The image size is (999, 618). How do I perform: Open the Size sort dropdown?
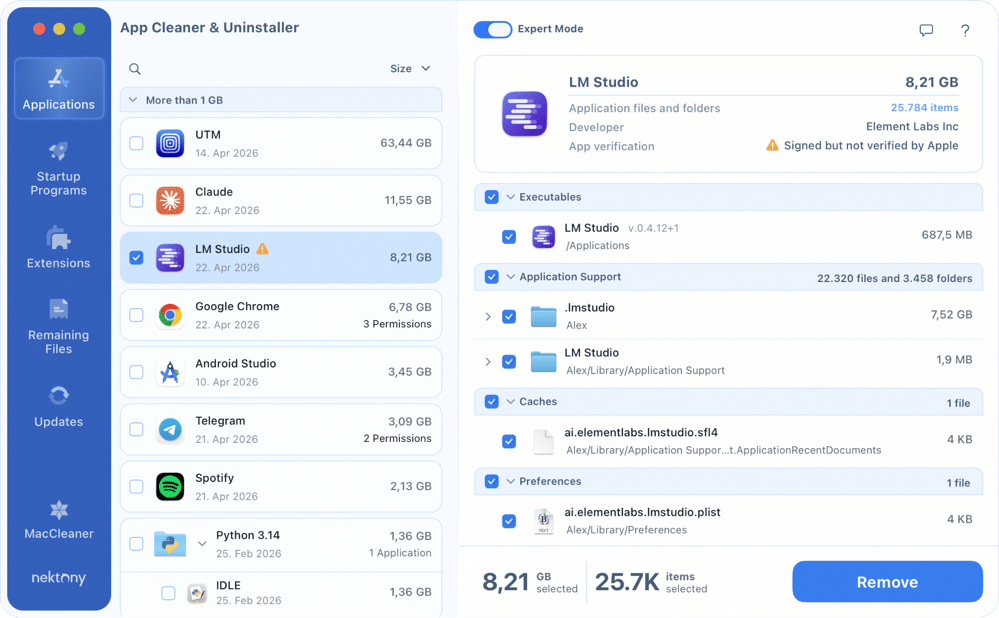click(x=410, y=69)
